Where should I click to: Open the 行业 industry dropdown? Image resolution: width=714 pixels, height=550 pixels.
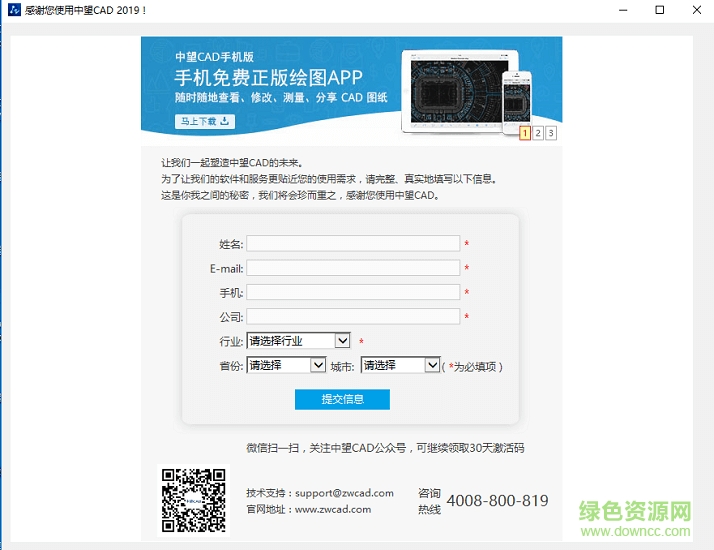(298, 341)
